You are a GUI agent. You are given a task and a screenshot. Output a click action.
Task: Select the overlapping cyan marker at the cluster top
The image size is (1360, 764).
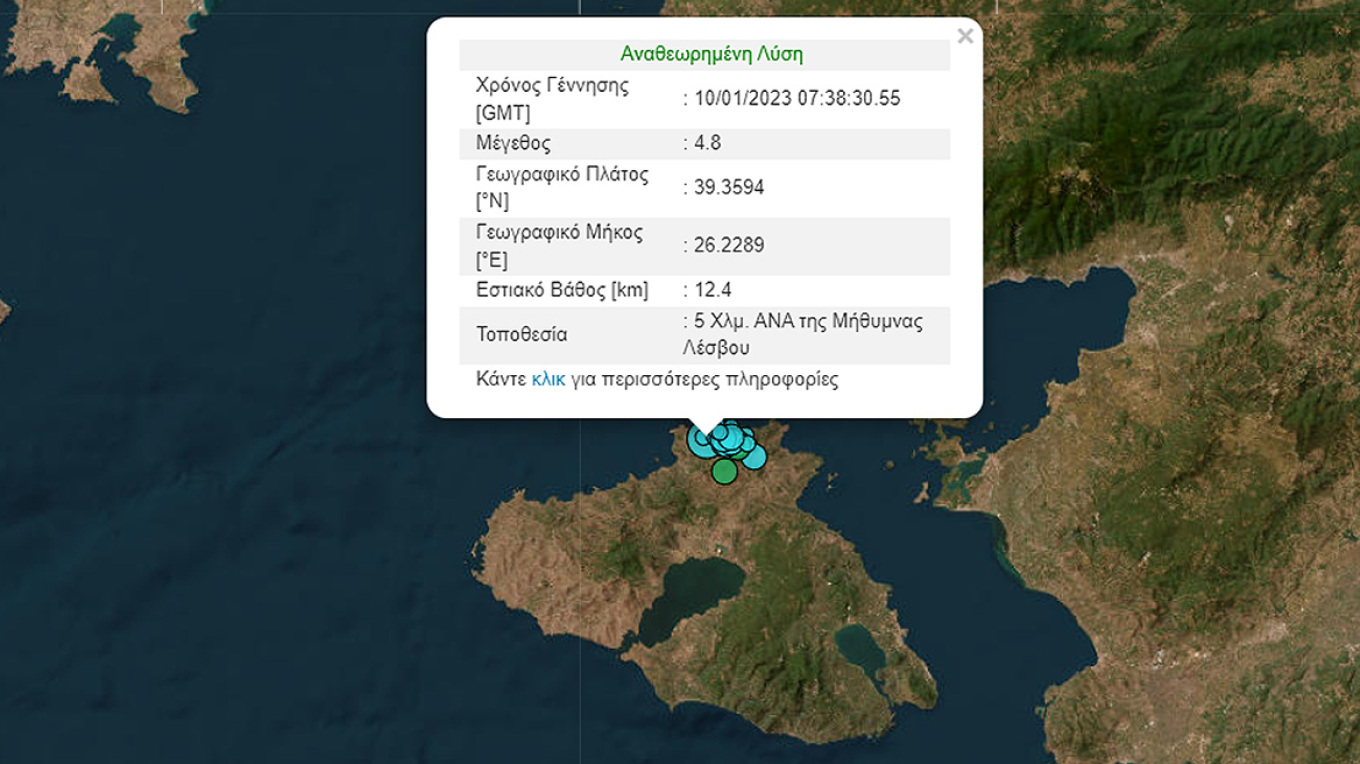(731, 425)
